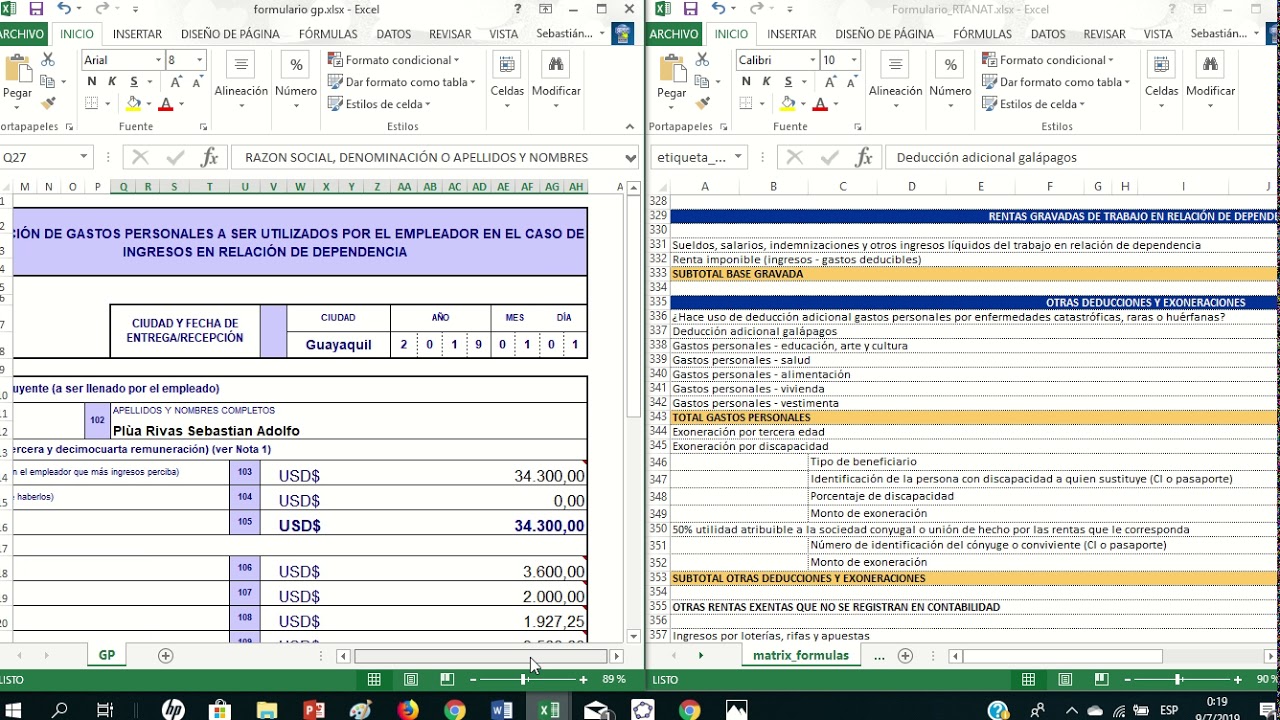Save the formulario gp.xlsx workbook
The image size is (1280, 720).
(37, 9)
